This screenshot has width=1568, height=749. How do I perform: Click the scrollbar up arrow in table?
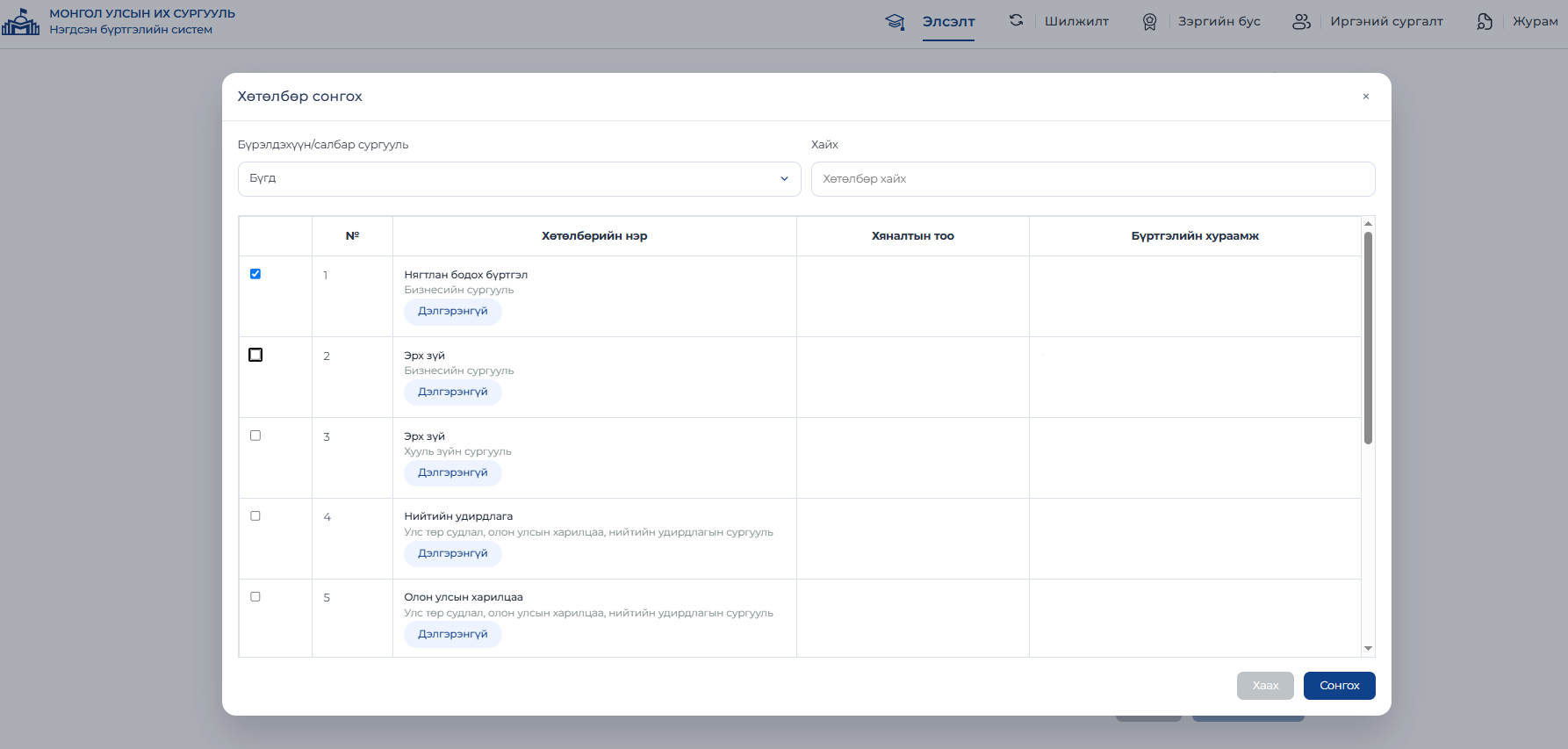tap(1368, 224)
